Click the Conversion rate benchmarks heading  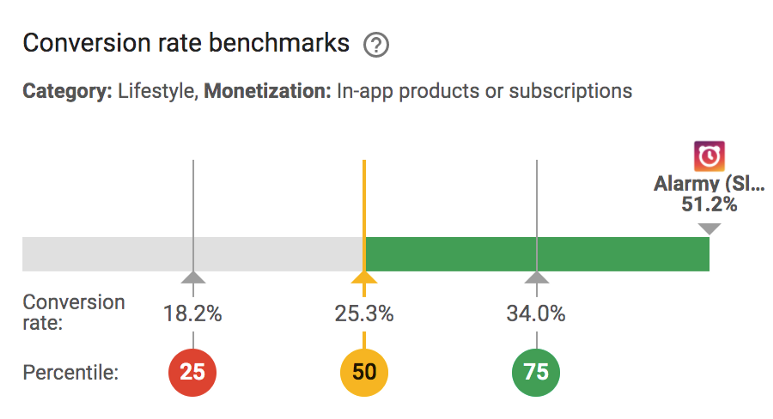point(186,44)
